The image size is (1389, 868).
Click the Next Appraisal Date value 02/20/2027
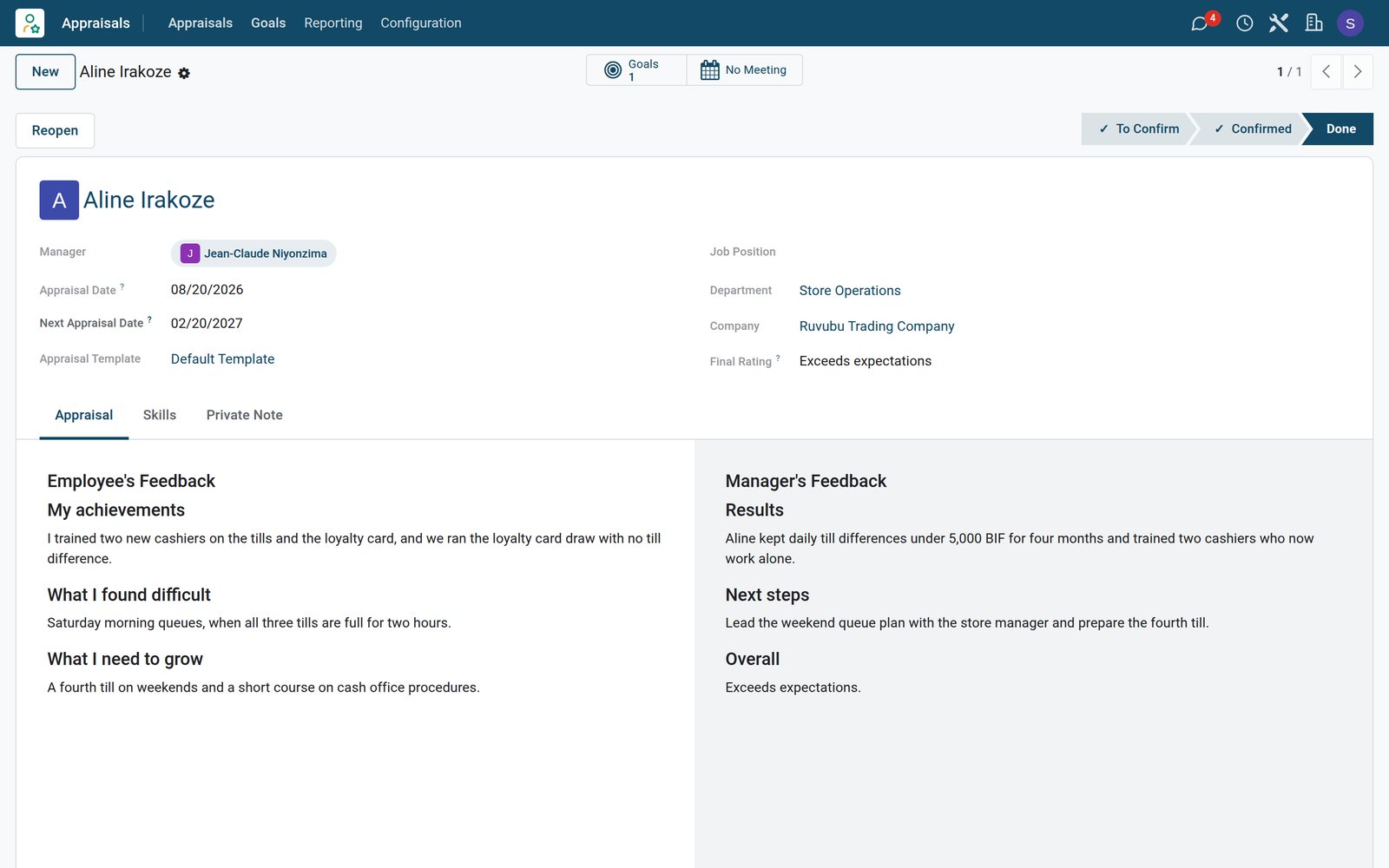click(x=207, y=324)
